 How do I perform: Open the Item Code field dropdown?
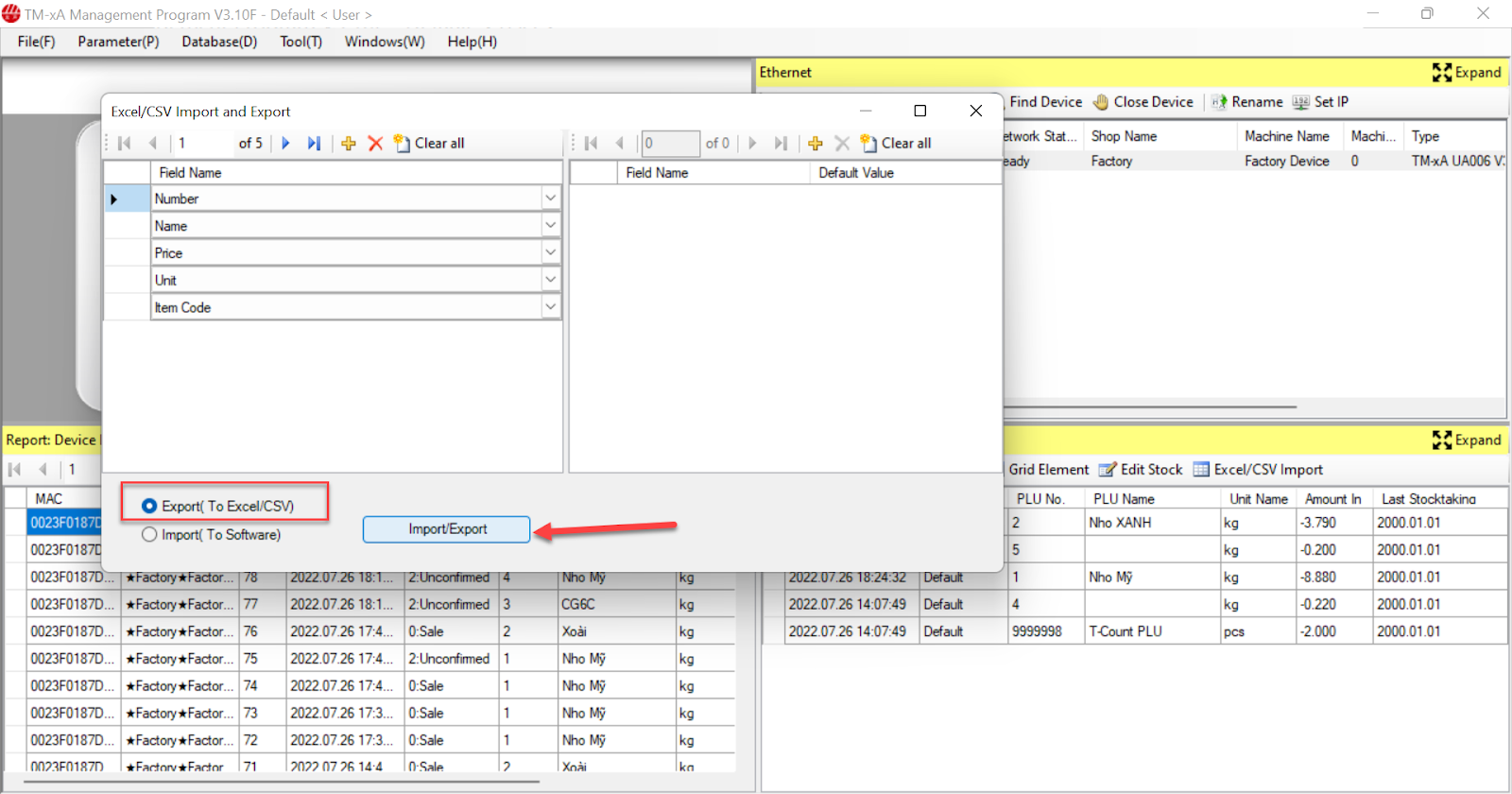pos(550,307)
